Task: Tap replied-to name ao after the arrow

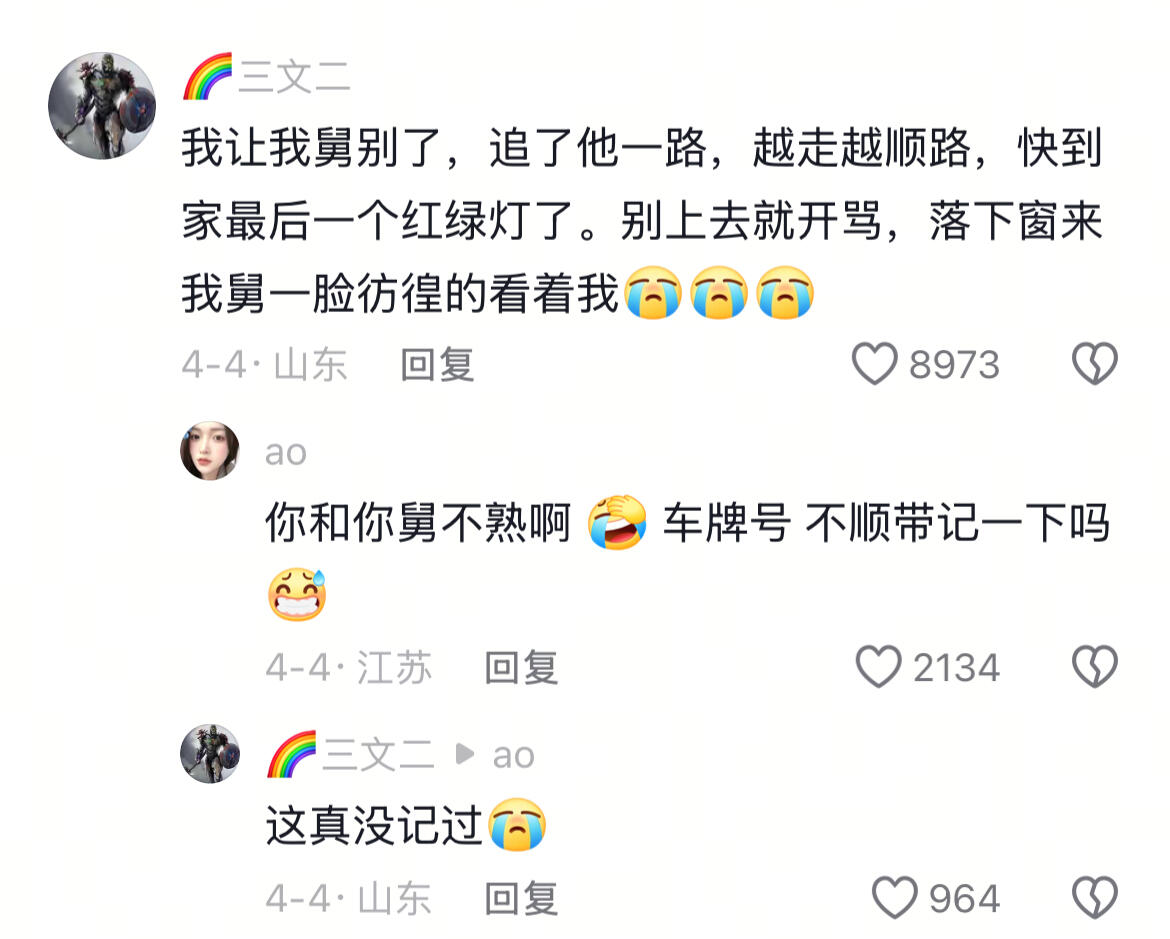Action: (513, 756)
